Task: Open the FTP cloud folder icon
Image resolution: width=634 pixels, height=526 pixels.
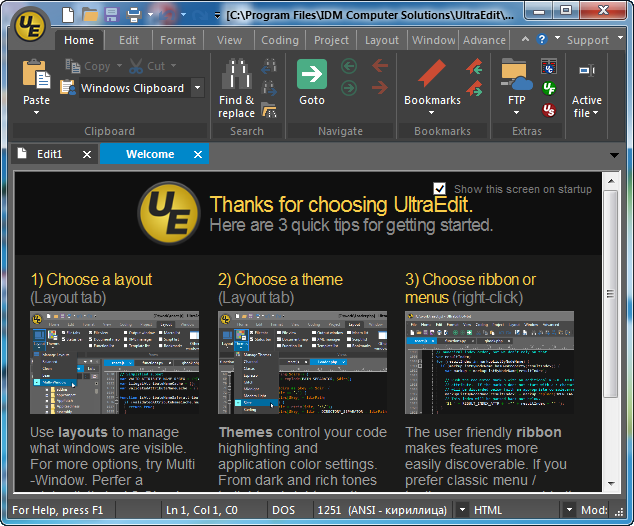Action: tap(516, 75)
